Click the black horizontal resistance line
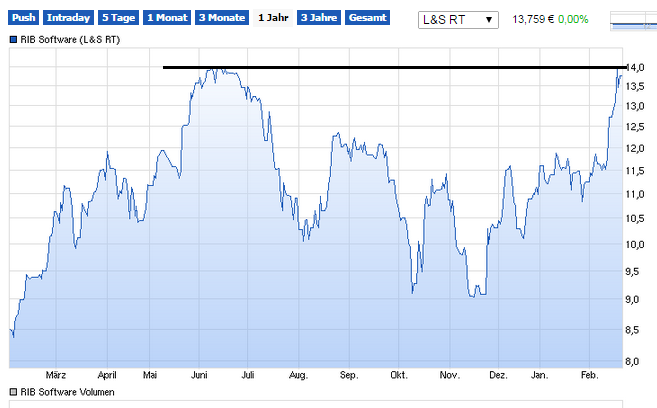Screen dimensions: 657x408 coord(390,67)
